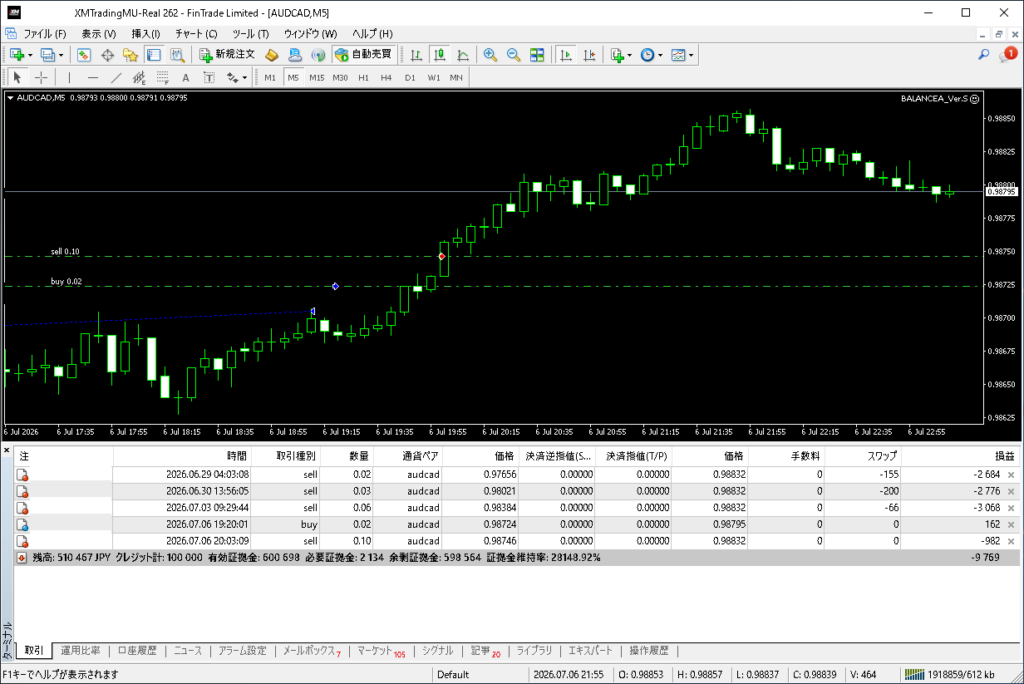Select the standard cursor arrow tool
The height and width of the screenshot is (684, 1024).
(18, 78)
